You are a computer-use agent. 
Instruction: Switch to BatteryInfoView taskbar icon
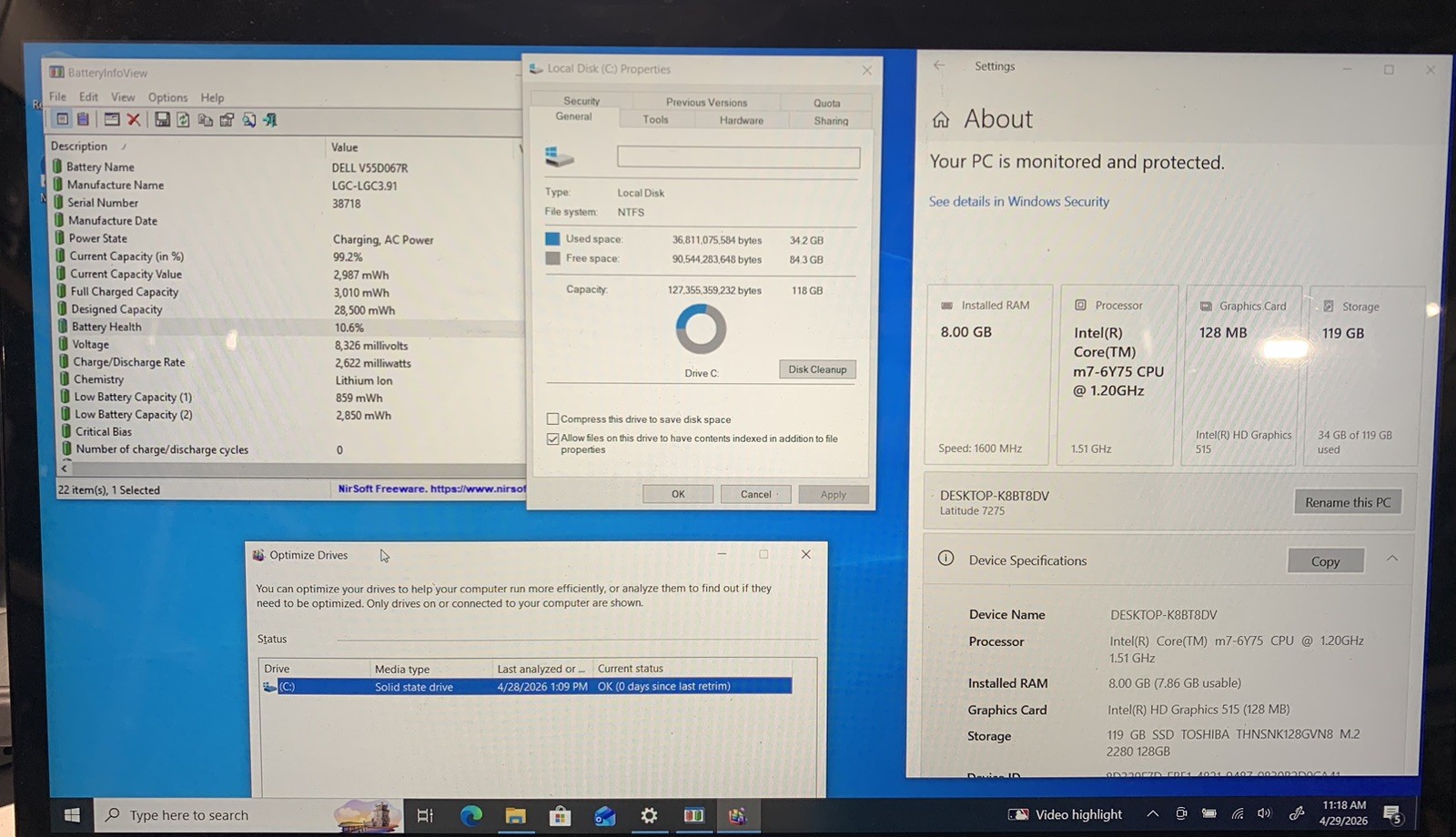coord(693,815)
